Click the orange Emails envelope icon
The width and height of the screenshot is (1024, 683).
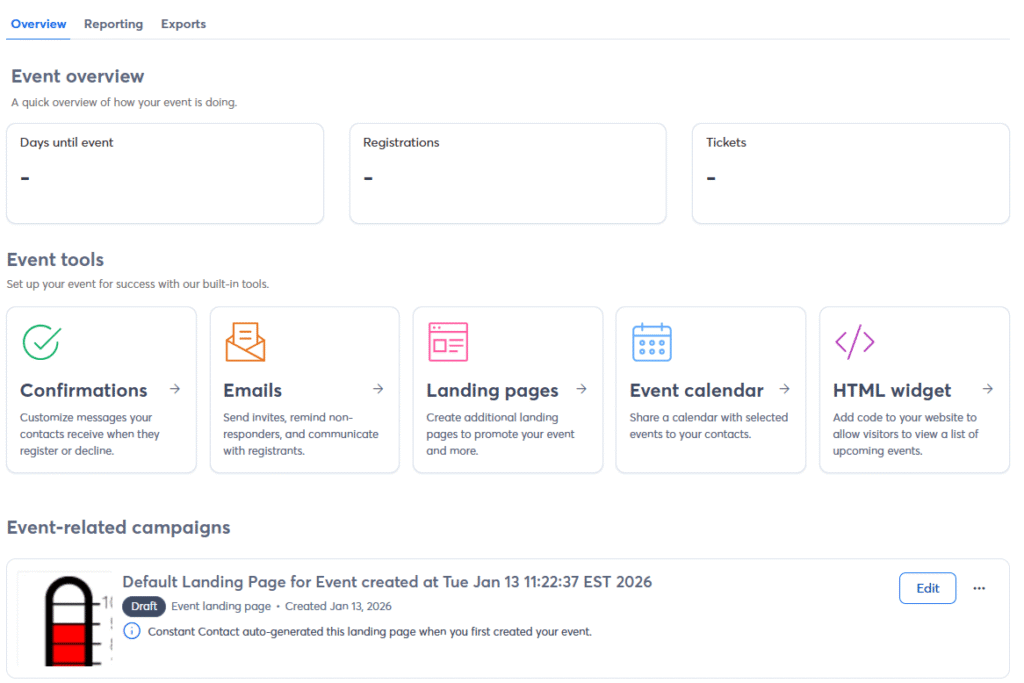tap(245, 342)
